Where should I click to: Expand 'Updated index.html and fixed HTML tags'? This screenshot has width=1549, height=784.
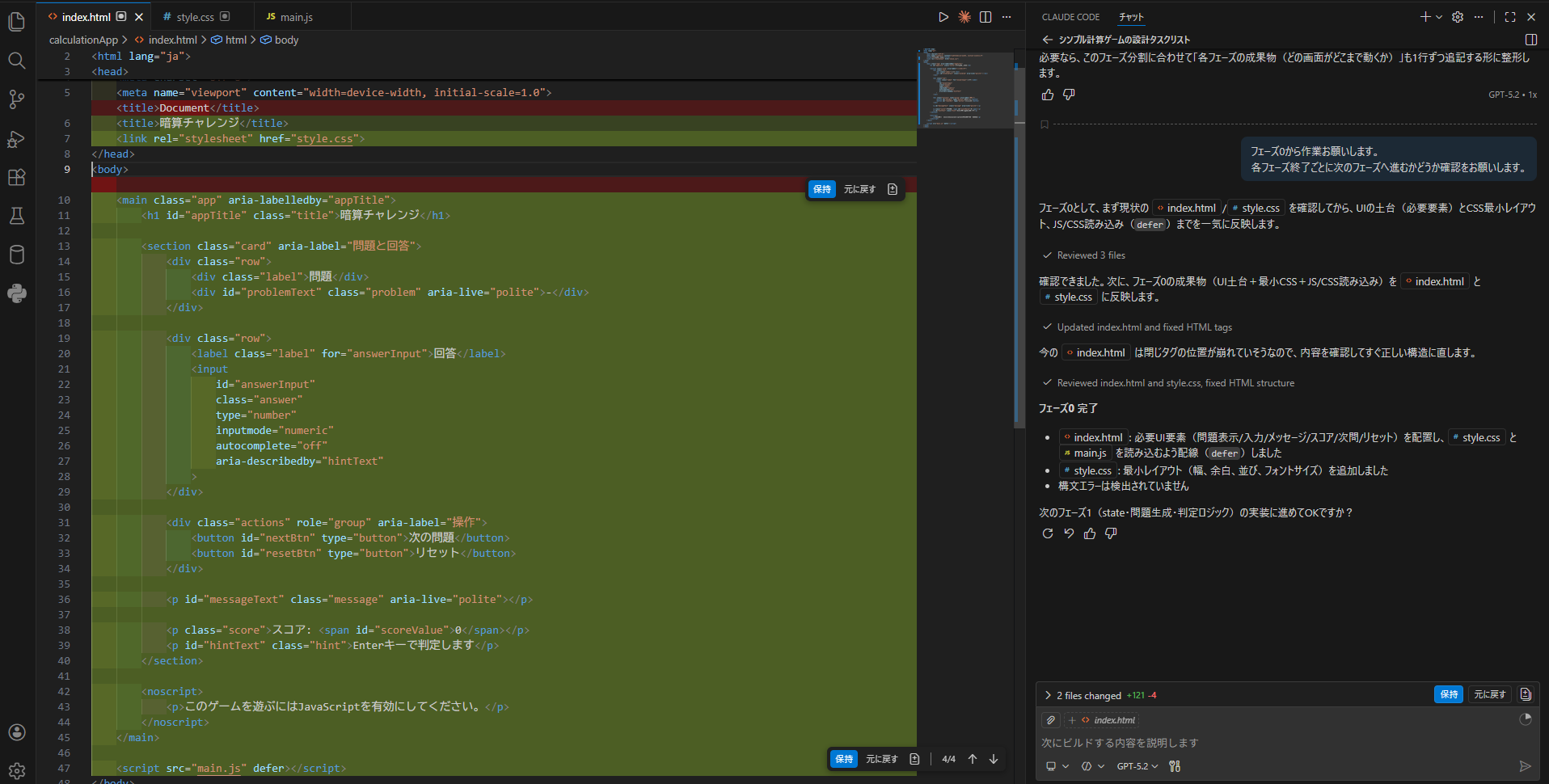(x=1137, y=327)
